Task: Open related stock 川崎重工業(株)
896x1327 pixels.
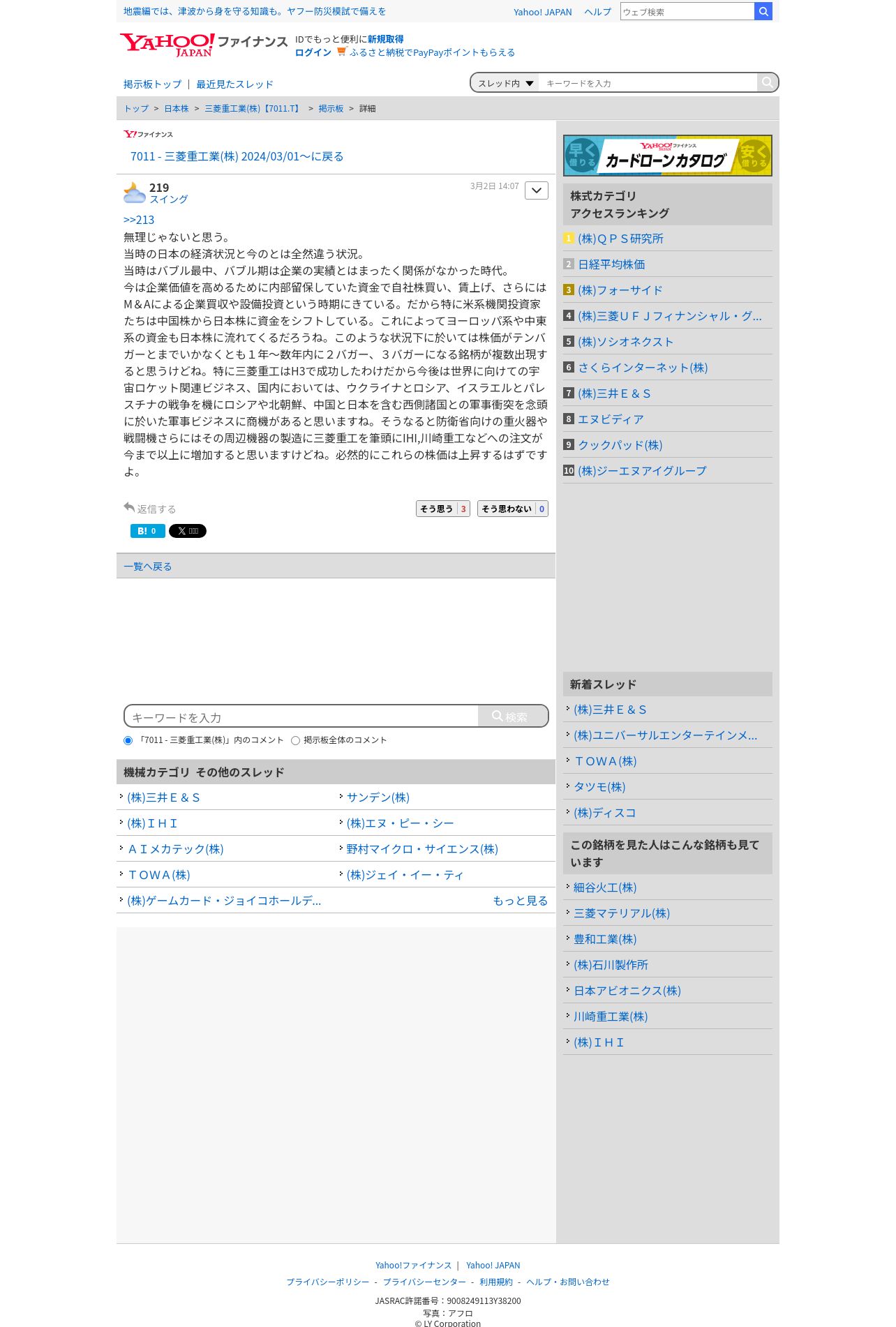Action: tap(611, 1017)
